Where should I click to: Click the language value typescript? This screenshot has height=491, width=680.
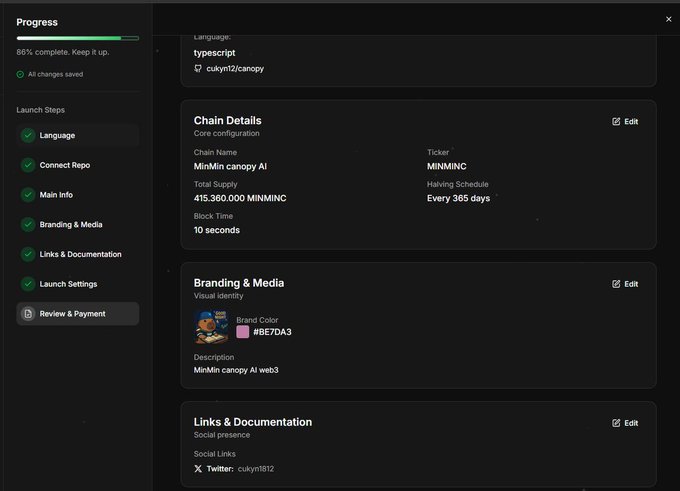click(214, 53)
